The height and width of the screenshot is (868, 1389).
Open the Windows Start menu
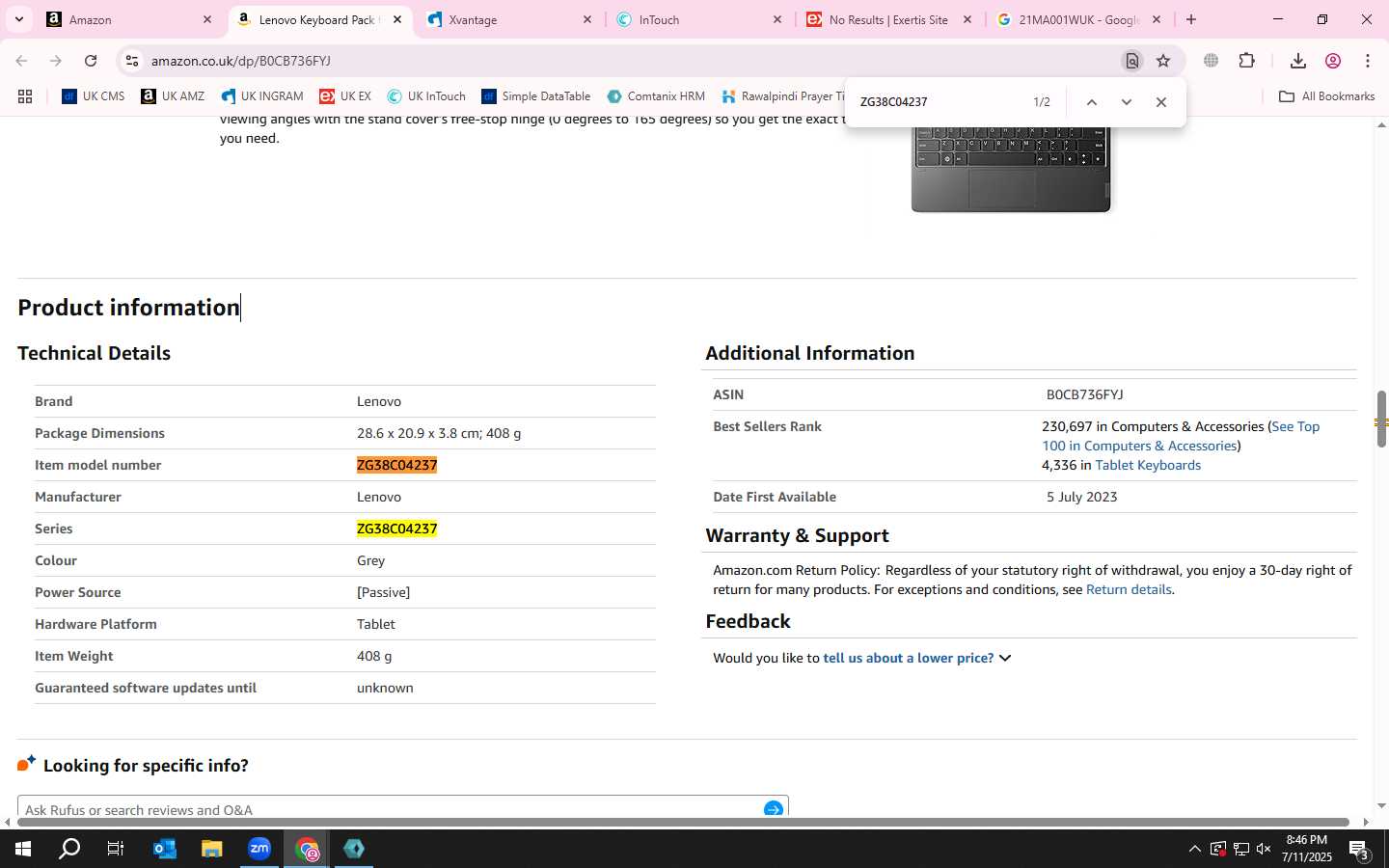23,849
